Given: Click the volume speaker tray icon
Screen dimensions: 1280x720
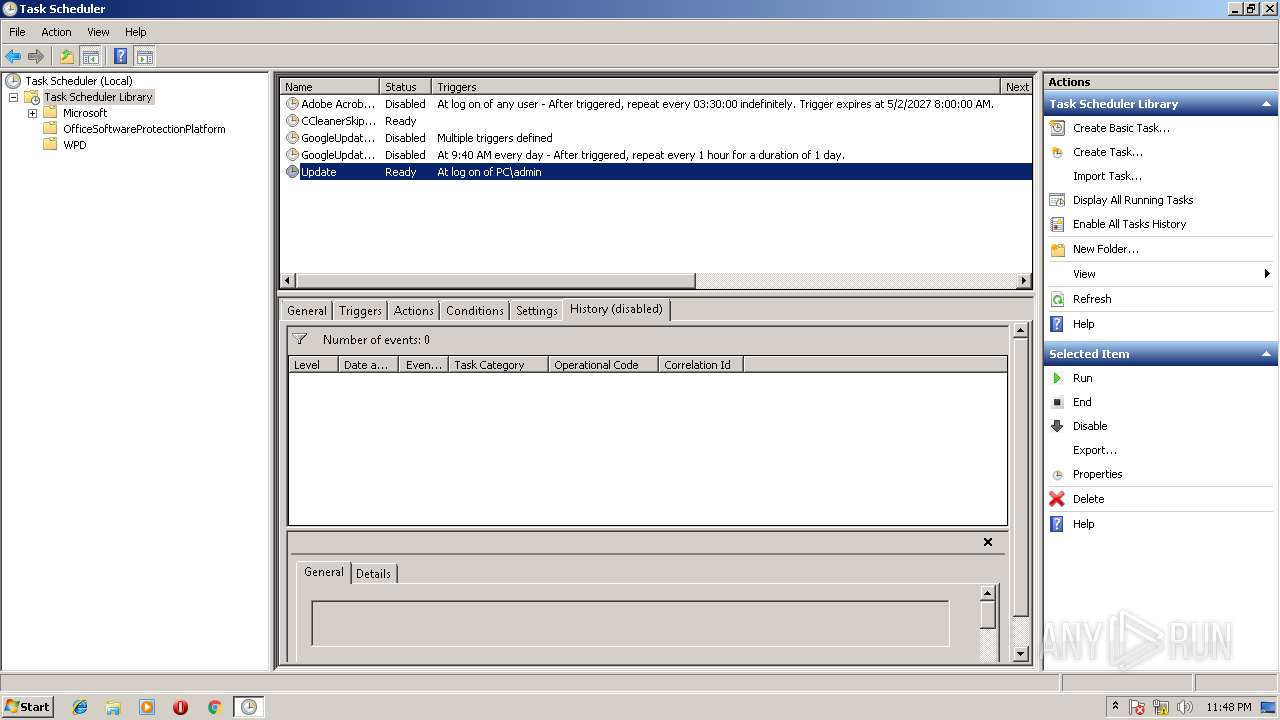Looking at the screenshot, I should [x=1184, y=707].
